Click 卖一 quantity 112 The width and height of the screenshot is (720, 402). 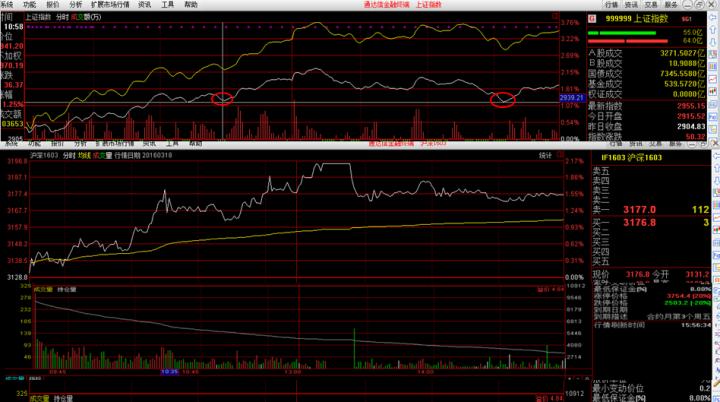click(700, 210)
